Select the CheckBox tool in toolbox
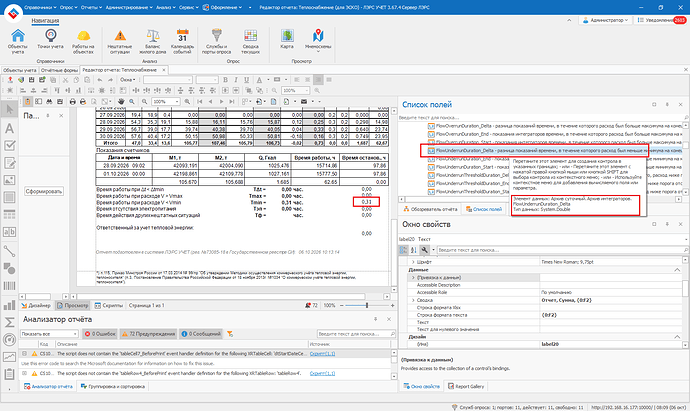 pyautogui.click(x=9, y=146)
